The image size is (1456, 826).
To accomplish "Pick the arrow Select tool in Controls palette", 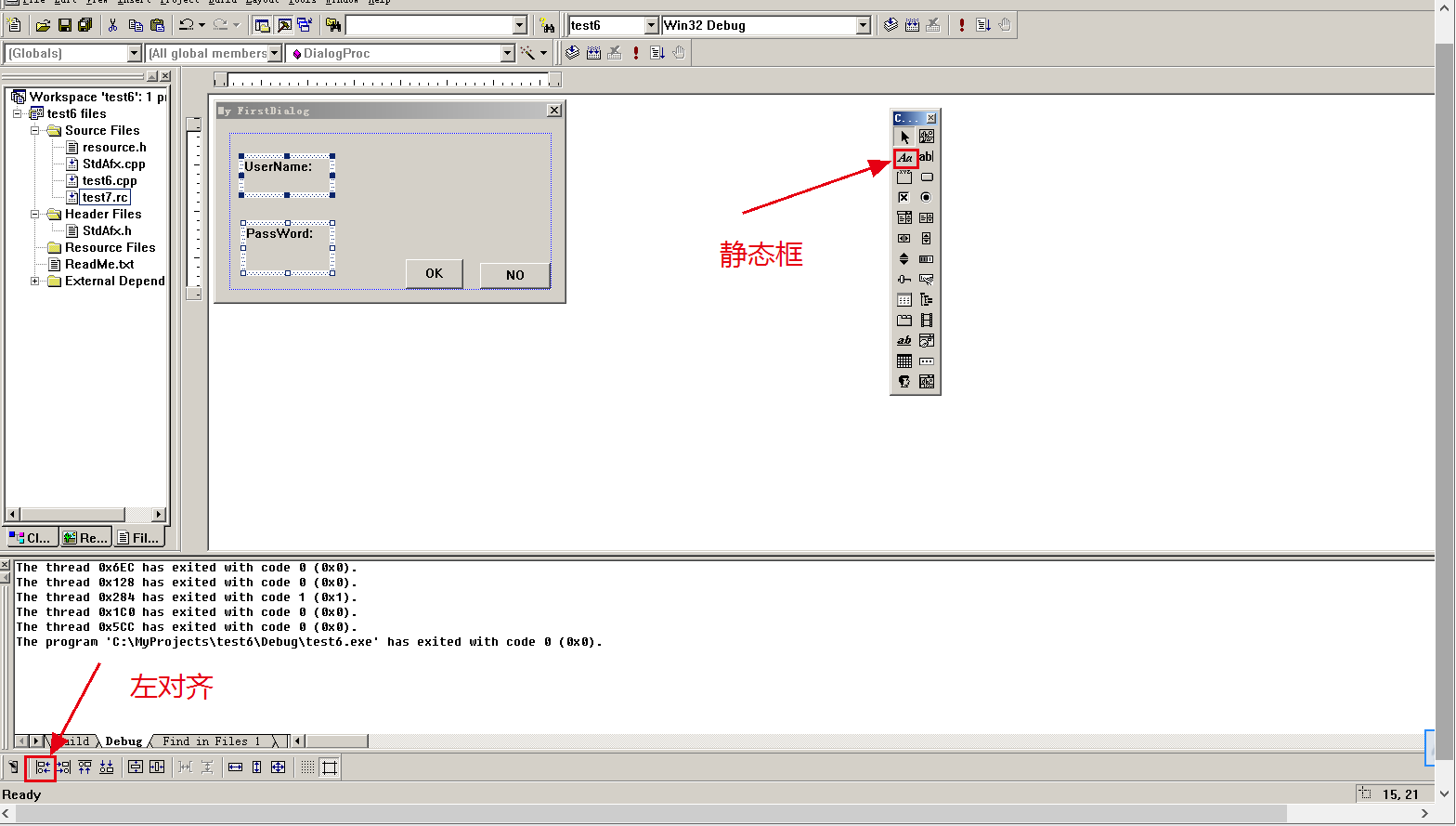I will pyautogui.click(x=904, y=137).
